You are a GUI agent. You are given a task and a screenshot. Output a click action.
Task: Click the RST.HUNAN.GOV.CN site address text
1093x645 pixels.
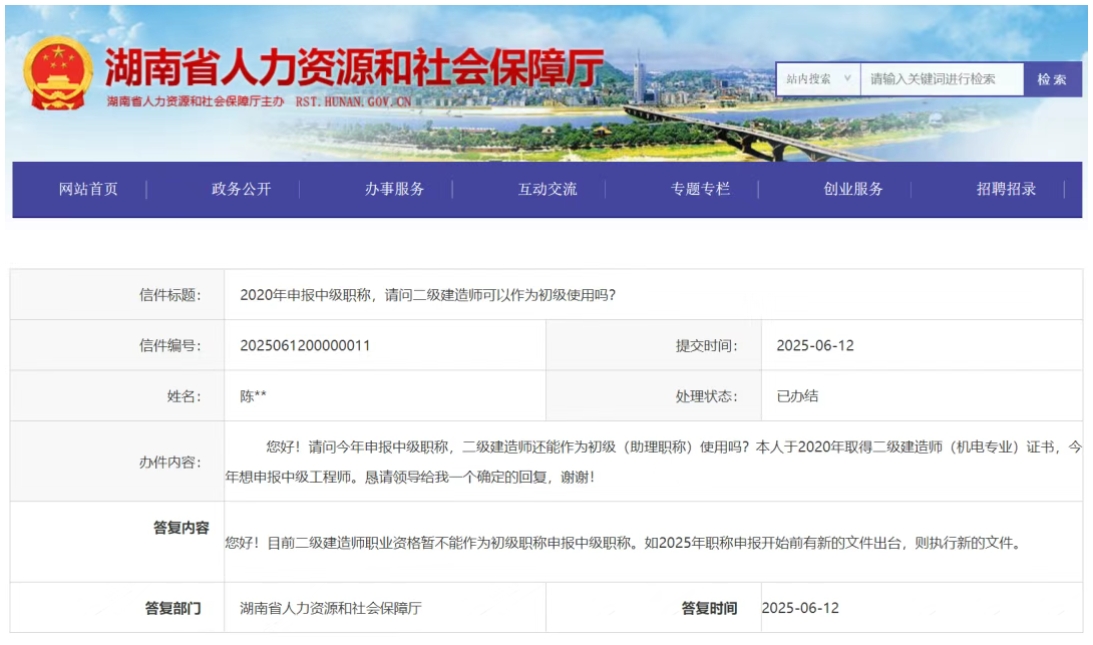pyautogui.click(x=353, y=102)
